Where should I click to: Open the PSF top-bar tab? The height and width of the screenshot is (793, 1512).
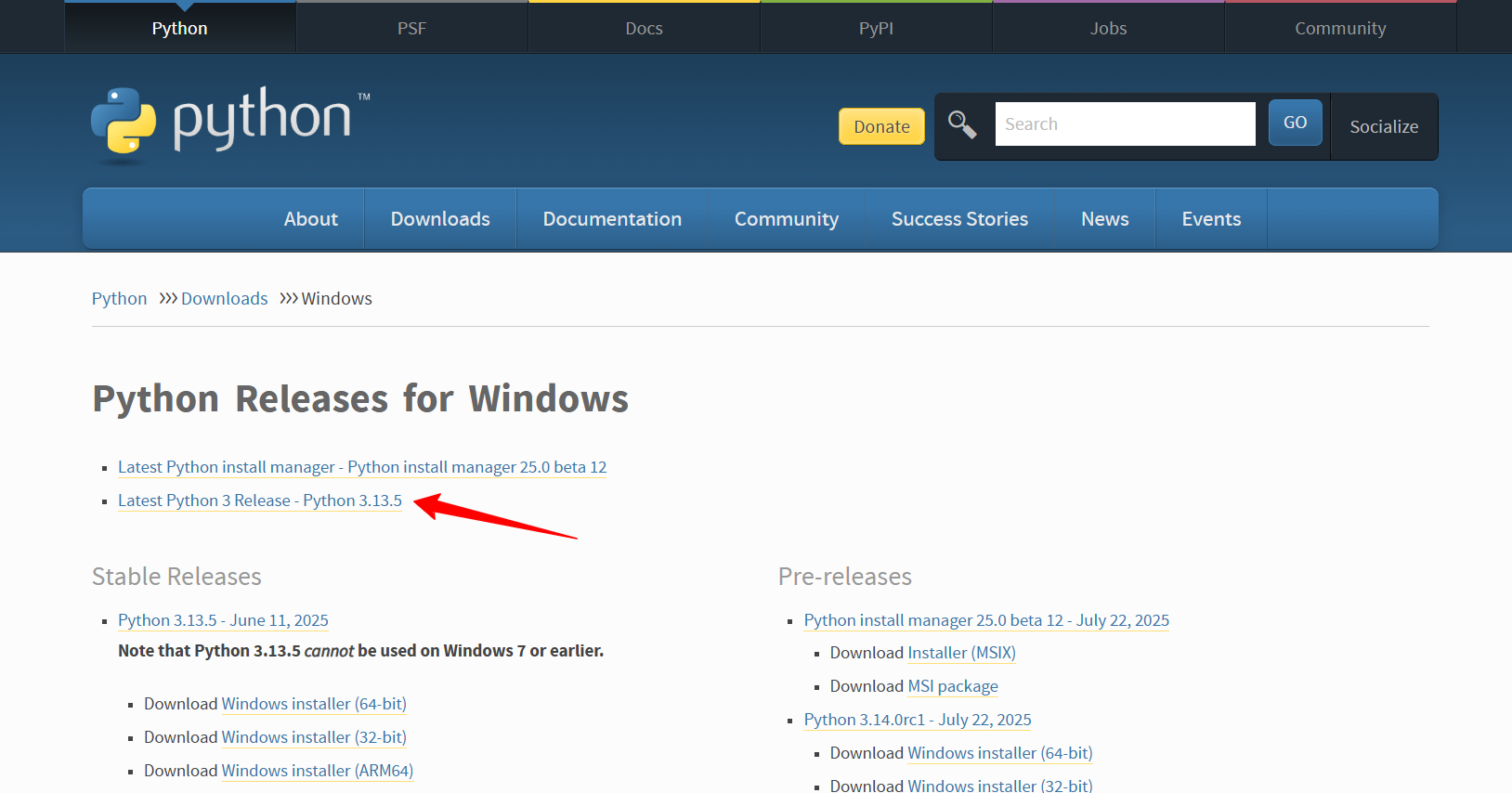pyautogui.click(x=412, y=28)
